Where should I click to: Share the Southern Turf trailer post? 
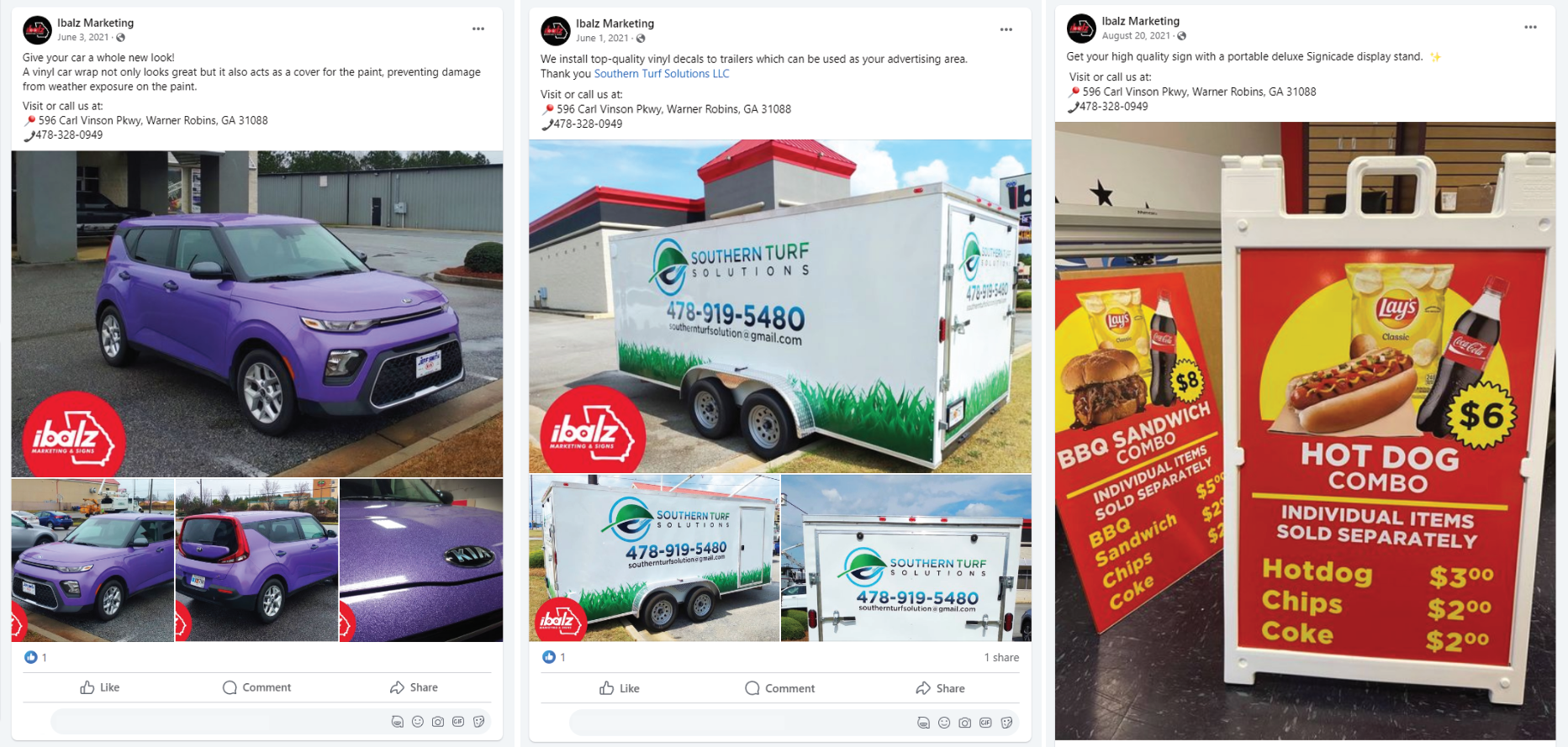[x=940, y=688]
